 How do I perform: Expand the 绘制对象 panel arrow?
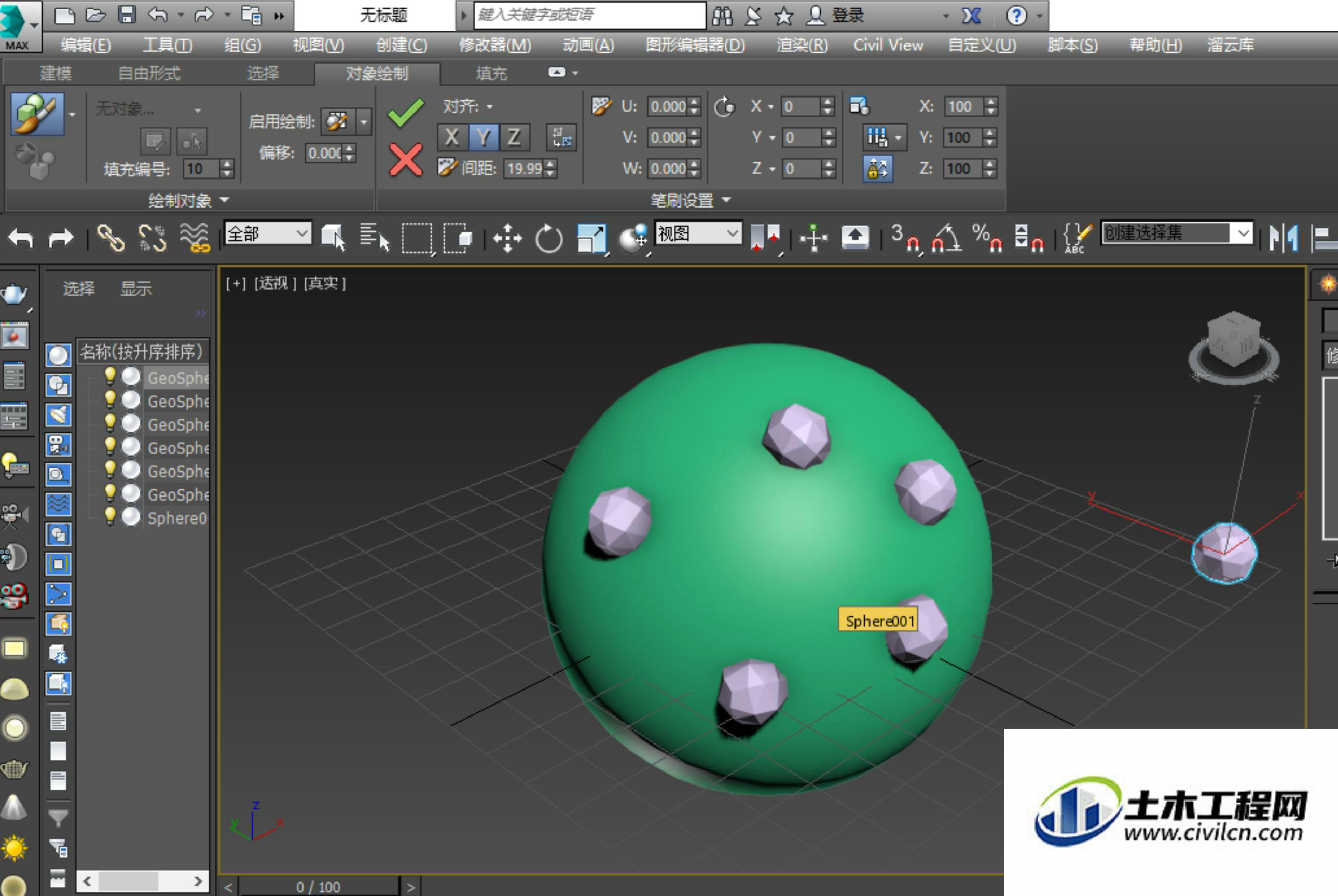[x=224, y=199]
